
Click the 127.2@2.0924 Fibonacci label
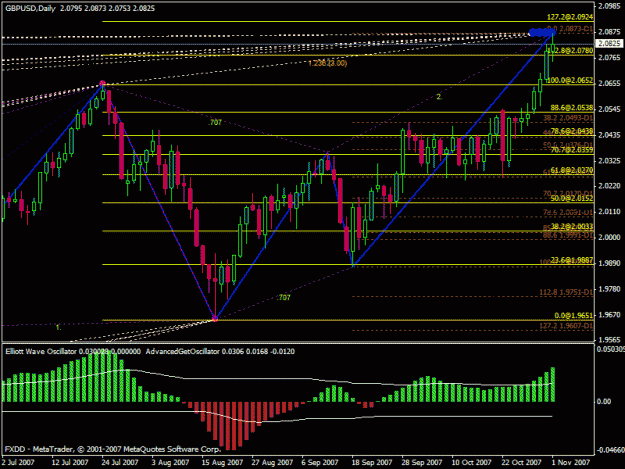click(570, 17)
